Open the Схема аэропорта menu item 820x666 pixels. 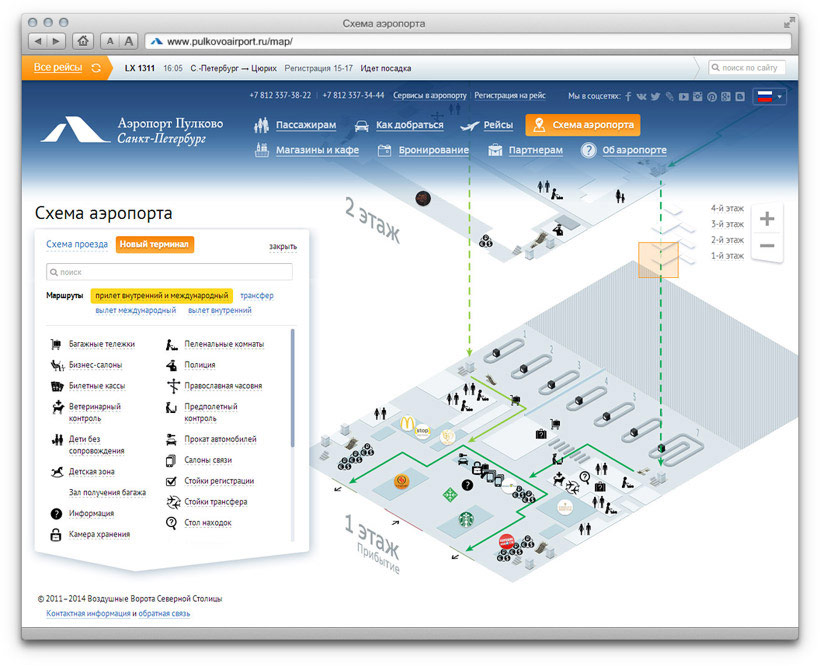[583, 125]
